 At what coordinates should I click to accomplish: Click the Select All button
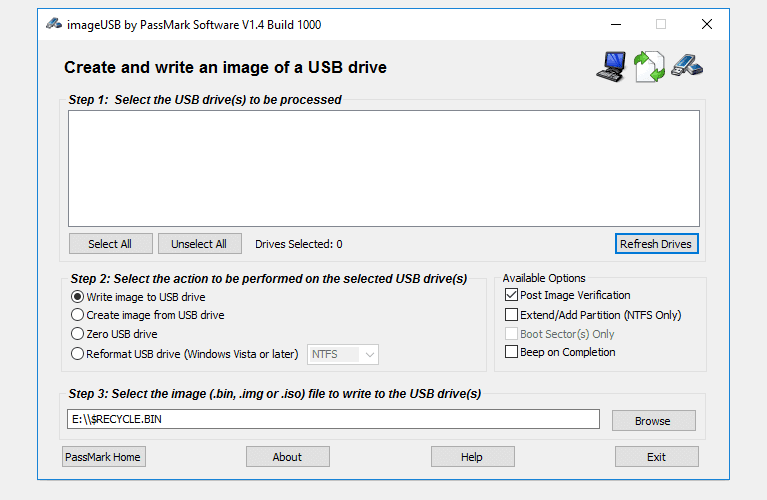tap(111, 244)
